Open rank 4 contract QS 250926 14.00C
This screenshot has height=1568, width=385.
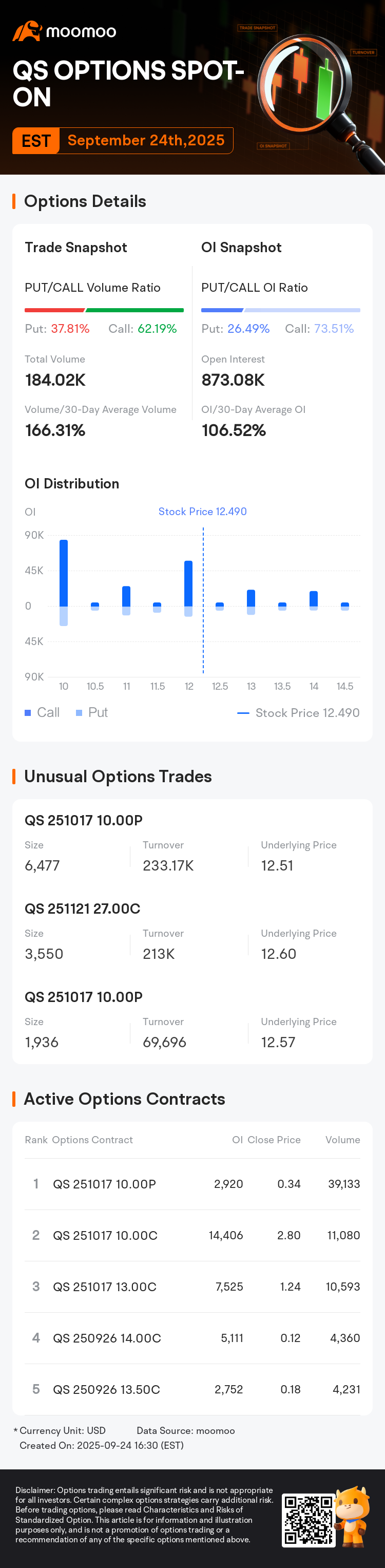pyautogui.click(x=107, y=1338)
